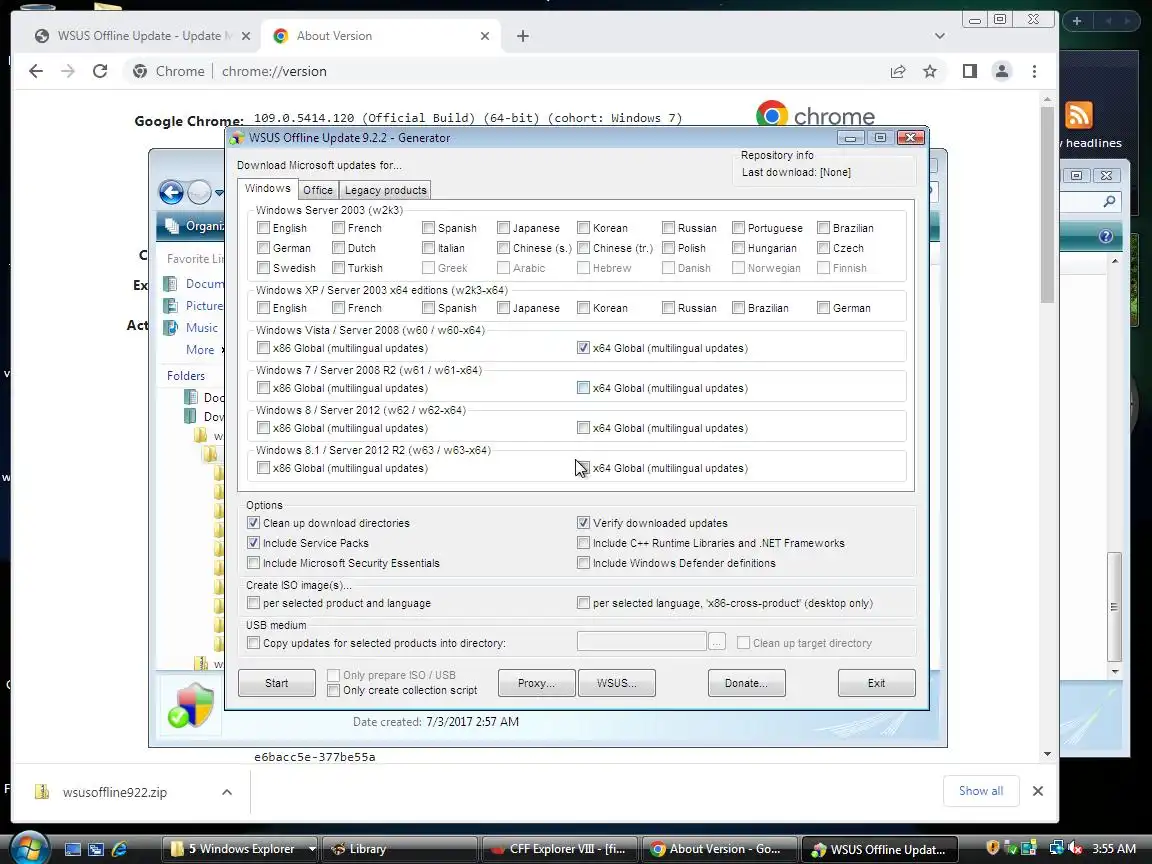Screen dimensions: 1152x864
Task: Click Chrome forward navigation arrow
Action: tap(68, 71)
